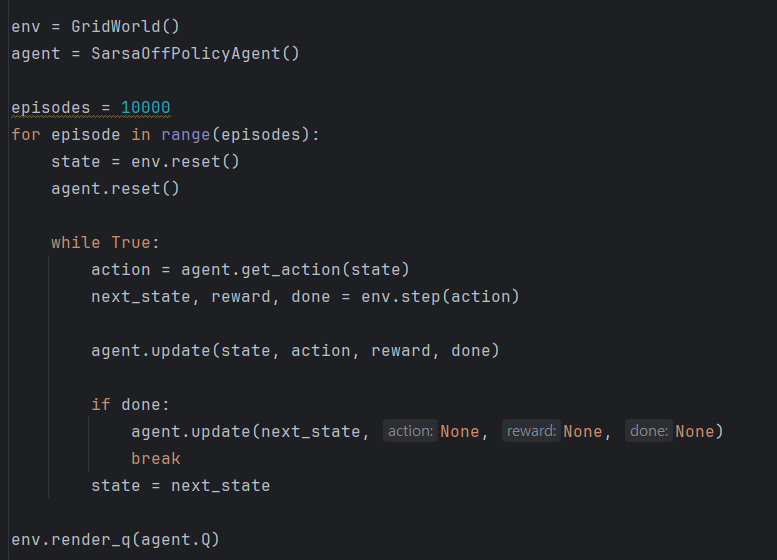The width and height of the screenshot is (777, 560).
Task: Click the 'done:' inlay parameter hint
Action: [x=649, y=431]
